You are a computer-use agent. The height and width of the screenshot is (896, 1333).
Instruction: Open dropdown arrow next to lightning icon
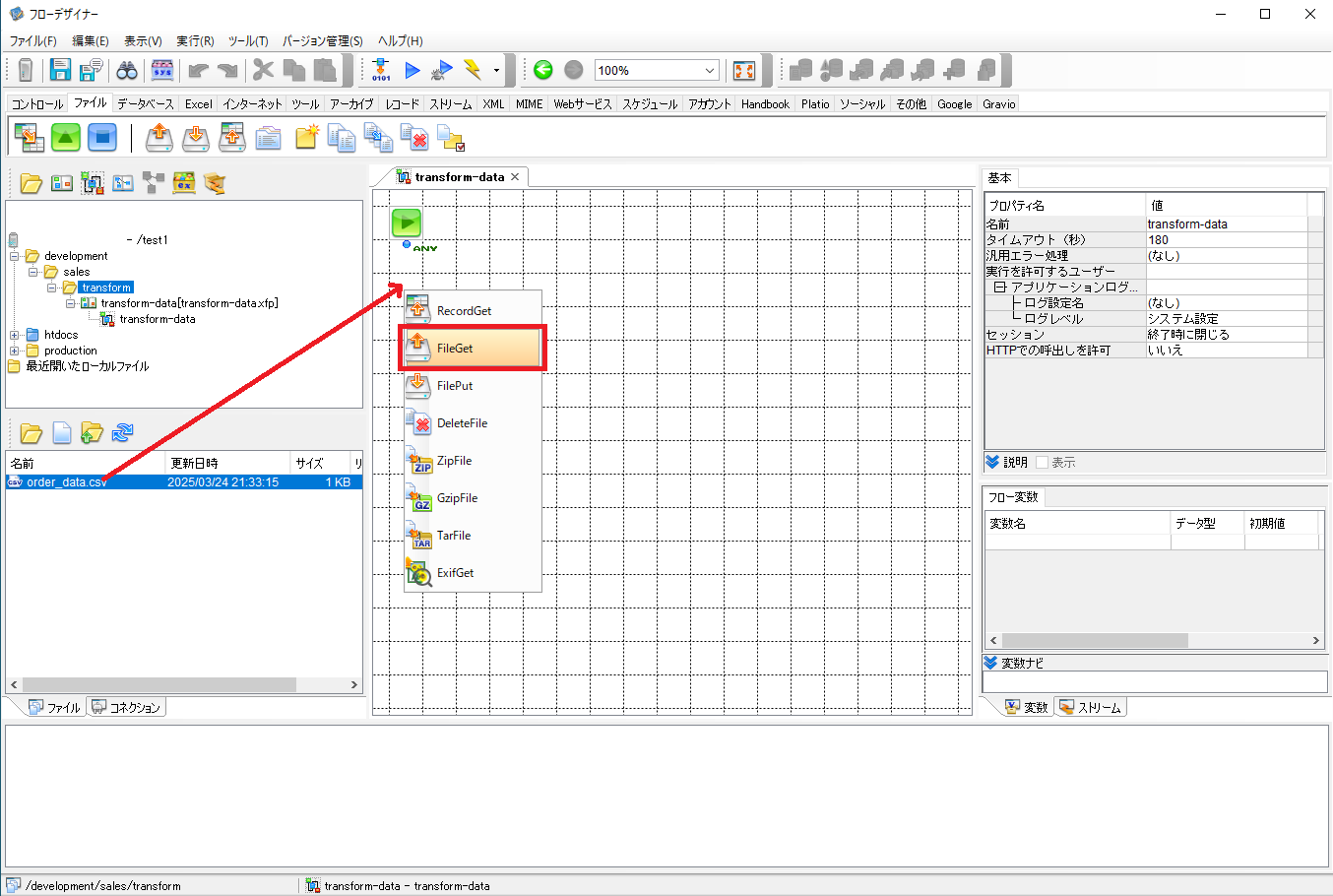[x=496, y=70]
